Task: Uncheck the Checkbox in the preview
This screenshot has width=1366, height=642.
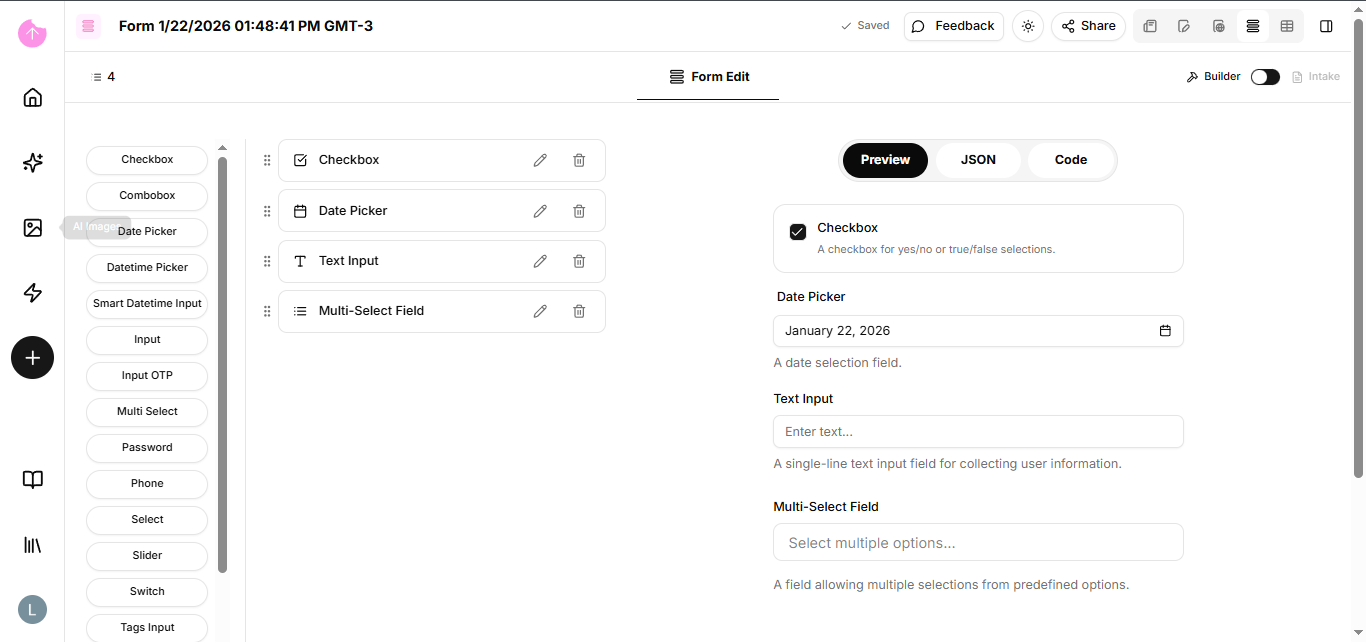Action: point(798,232)
